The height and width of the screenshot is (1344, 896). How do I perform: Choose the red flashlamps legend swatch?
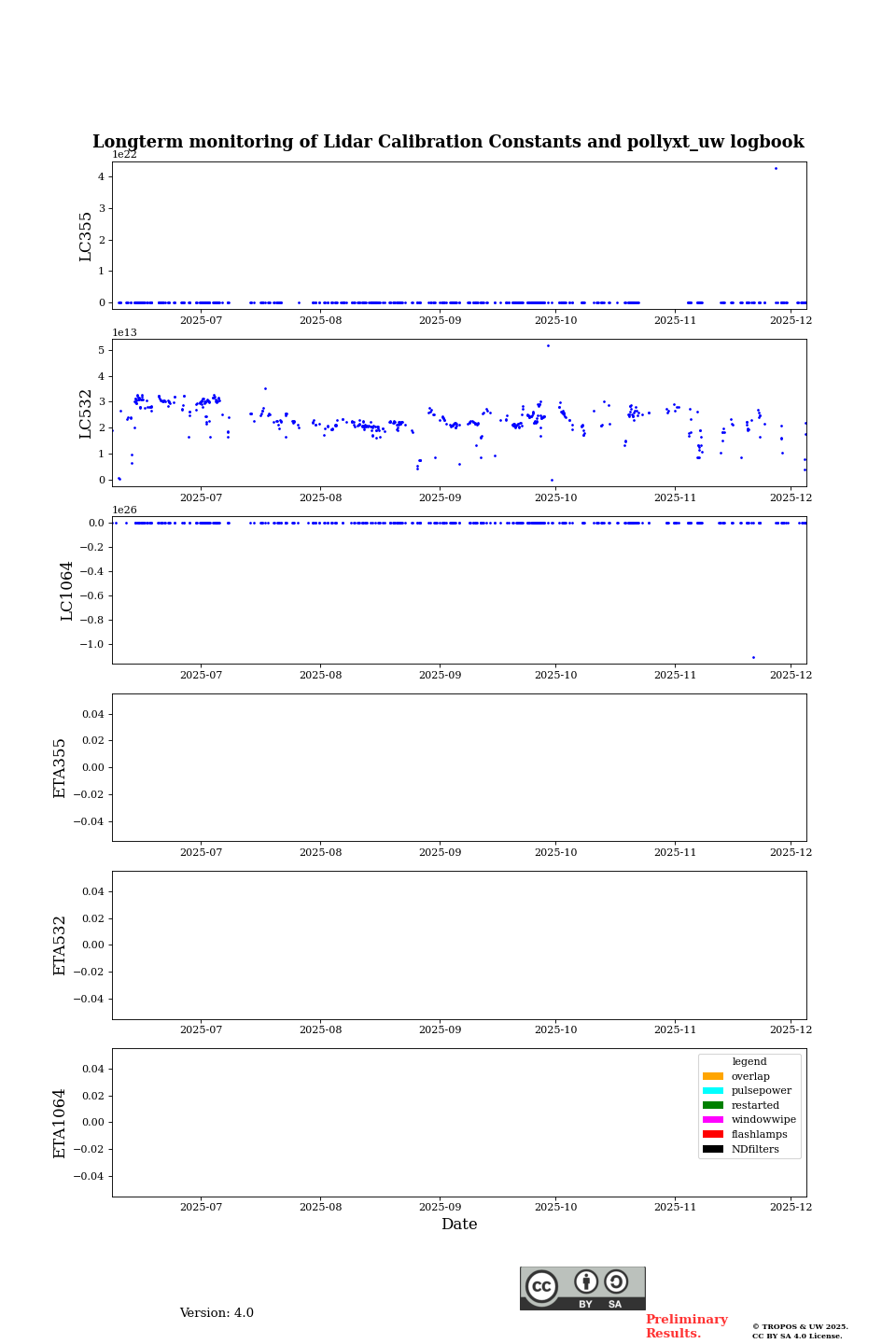pos(713,1135)
